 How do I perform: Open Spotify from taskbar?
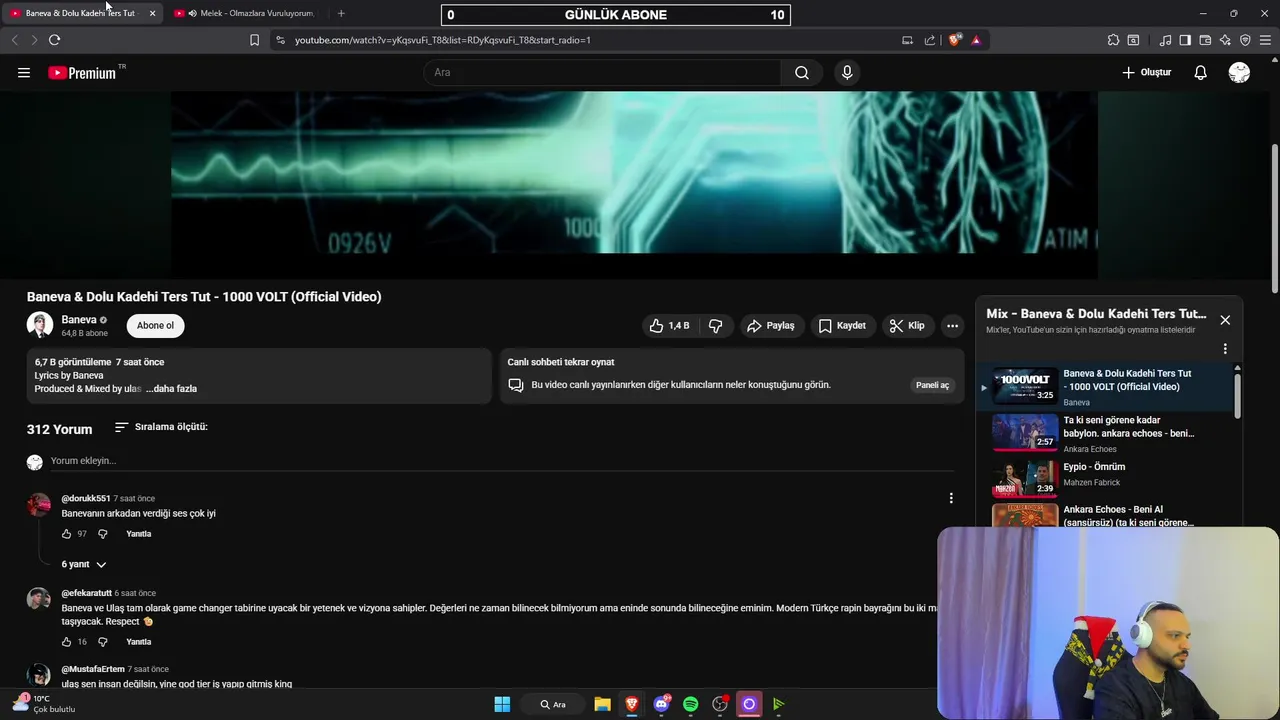click(x=690, y=704)
